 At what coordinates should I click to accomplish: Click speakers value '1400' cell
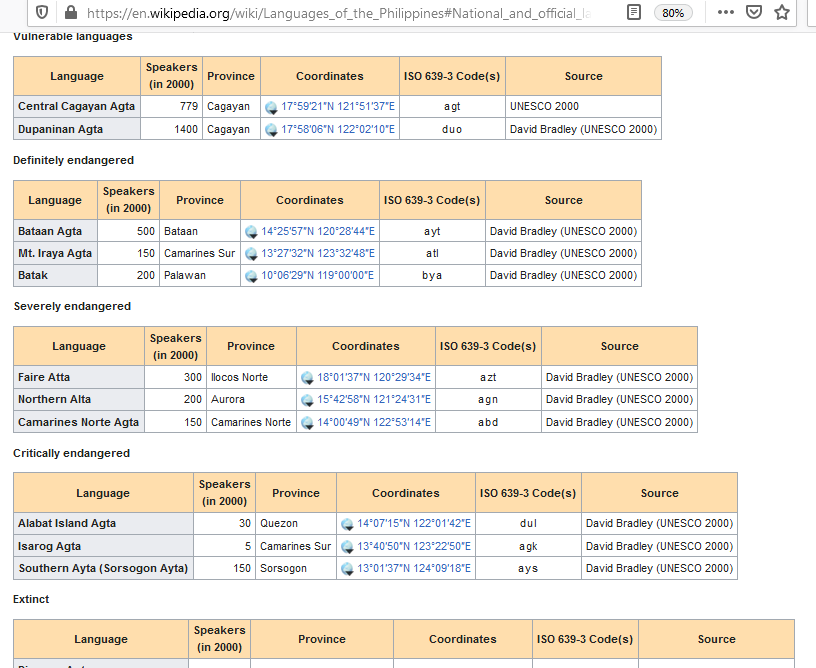pyautogui.click(x=171, y=129)
